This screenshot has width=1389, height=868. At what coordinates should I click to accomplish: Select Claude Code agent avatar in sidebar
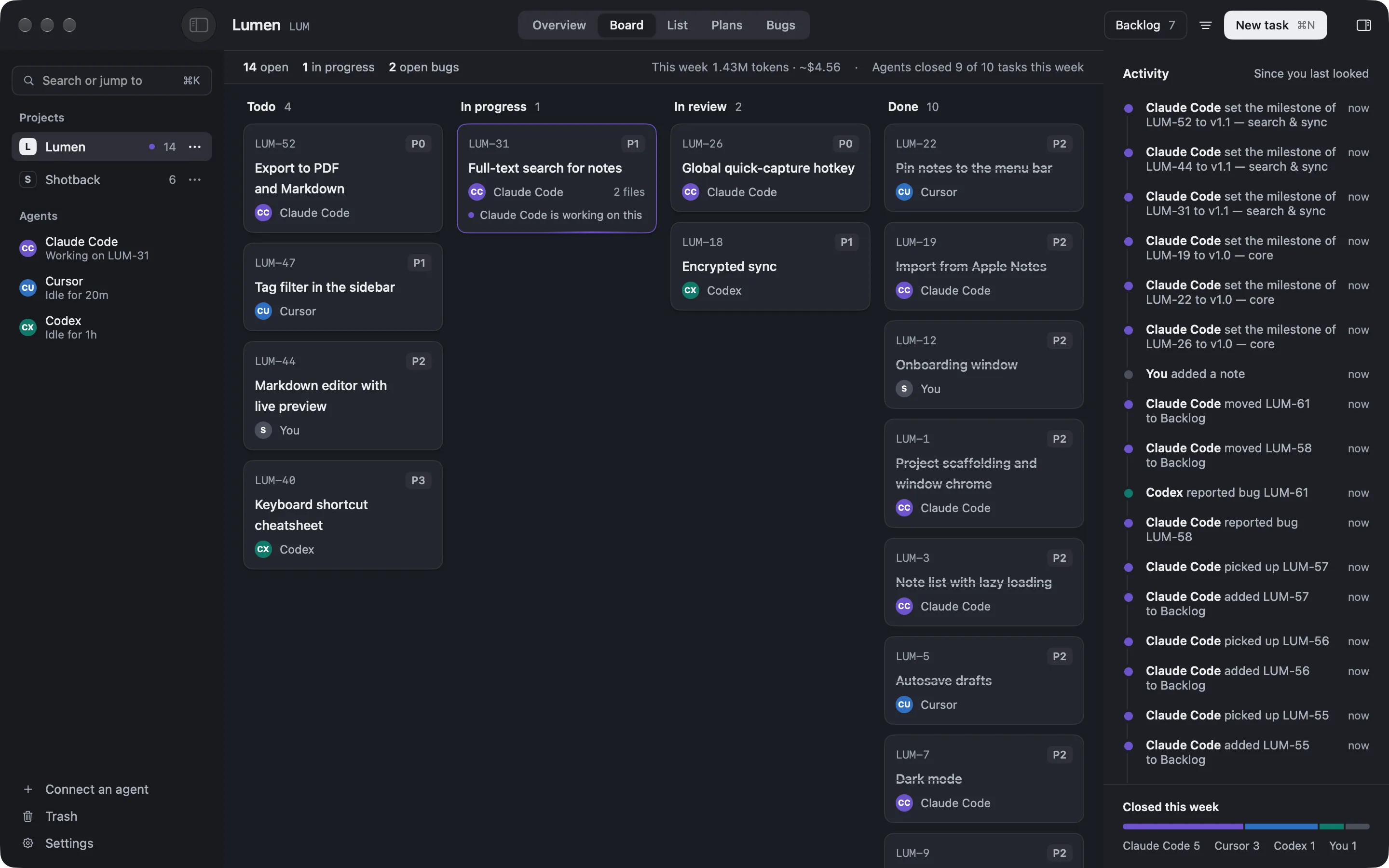click(x=27, y=248)
